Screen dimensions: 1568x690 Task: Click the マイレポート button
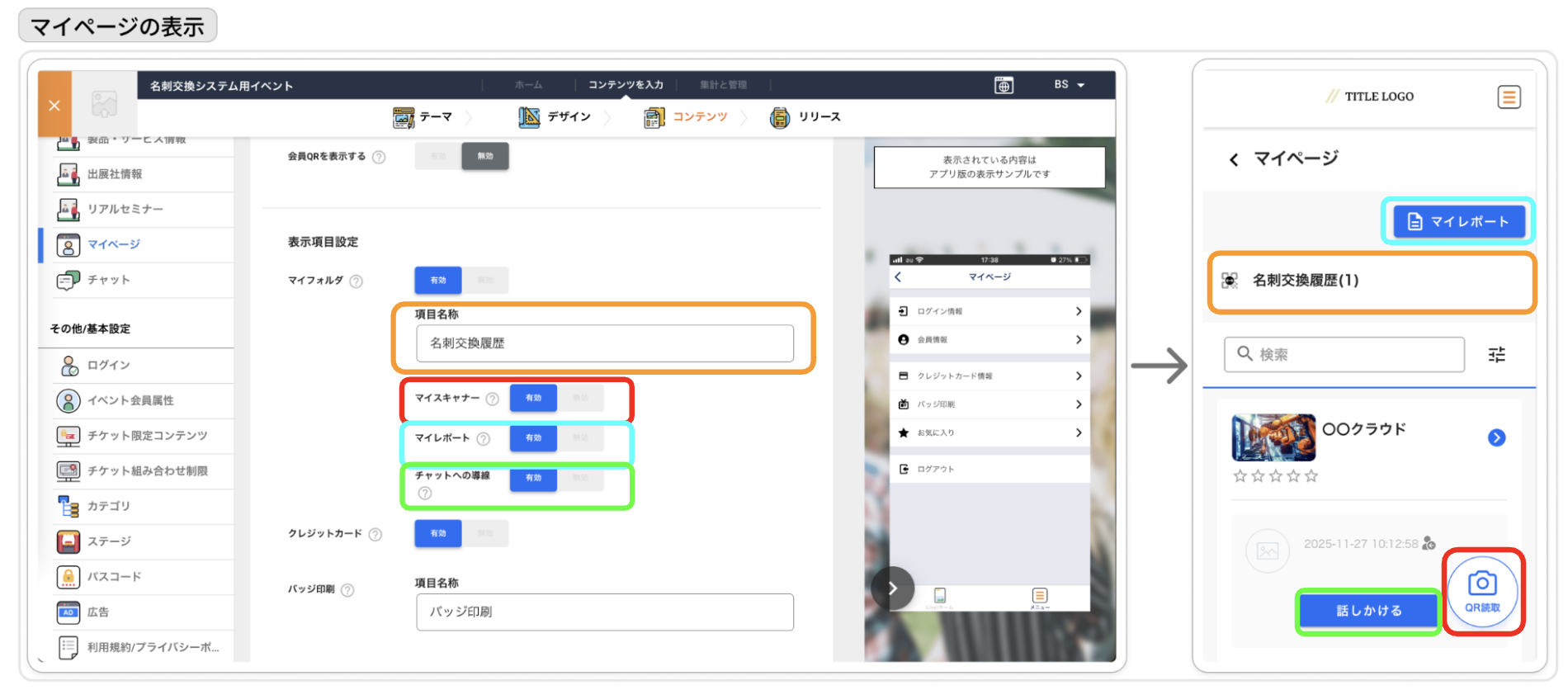[x=1458, y=221]
